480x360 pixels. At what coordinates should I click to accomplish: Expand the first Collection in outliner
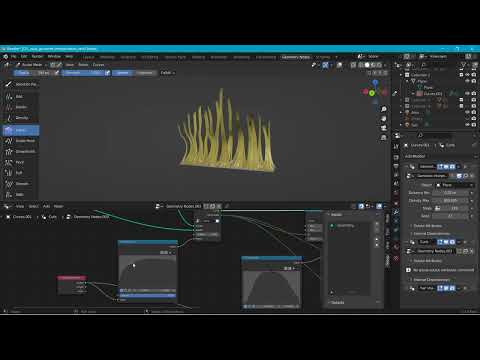coord(402,75)
